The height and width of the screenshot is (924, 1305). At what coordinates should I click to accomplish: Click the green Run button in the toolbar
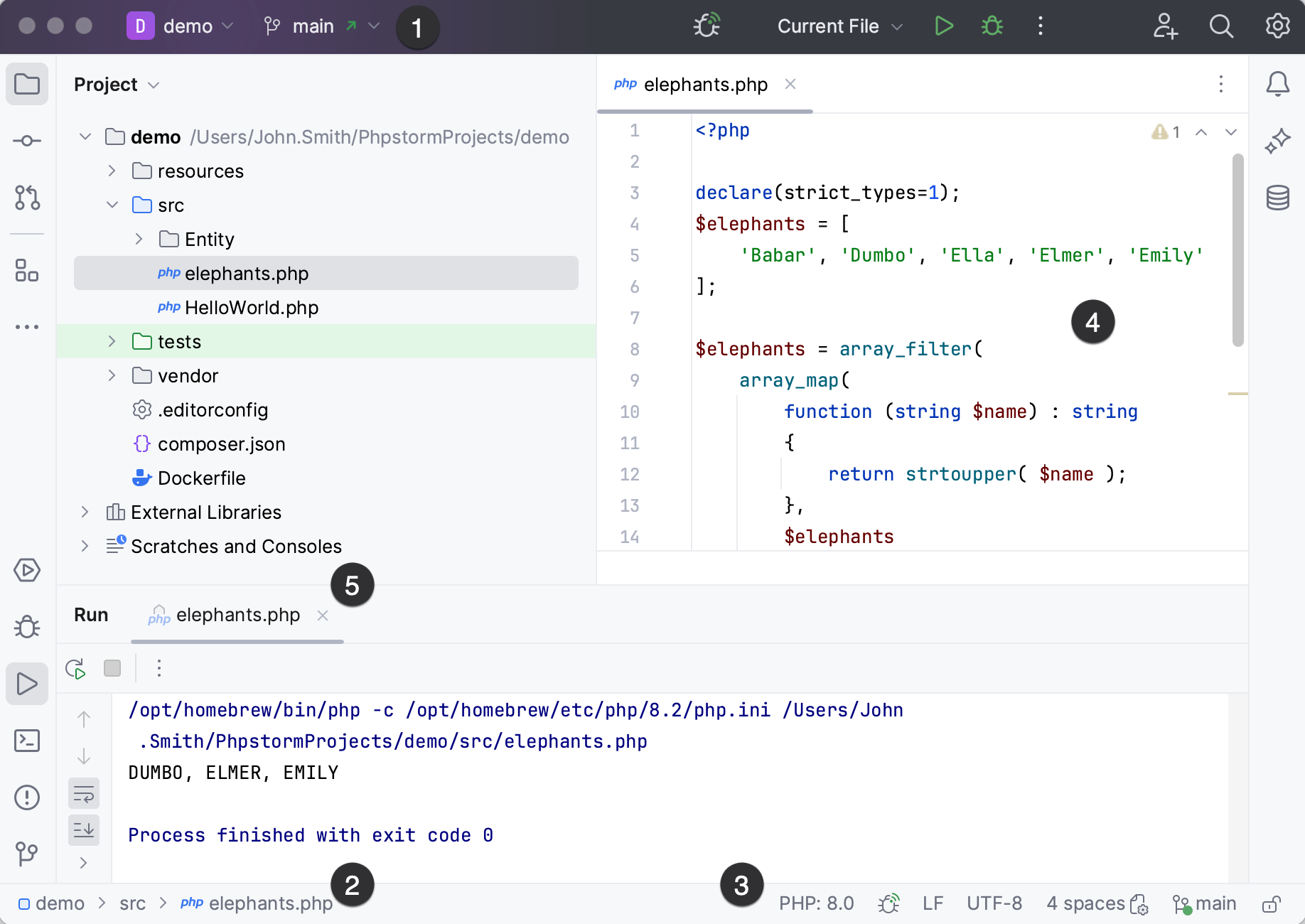point(944,26)
